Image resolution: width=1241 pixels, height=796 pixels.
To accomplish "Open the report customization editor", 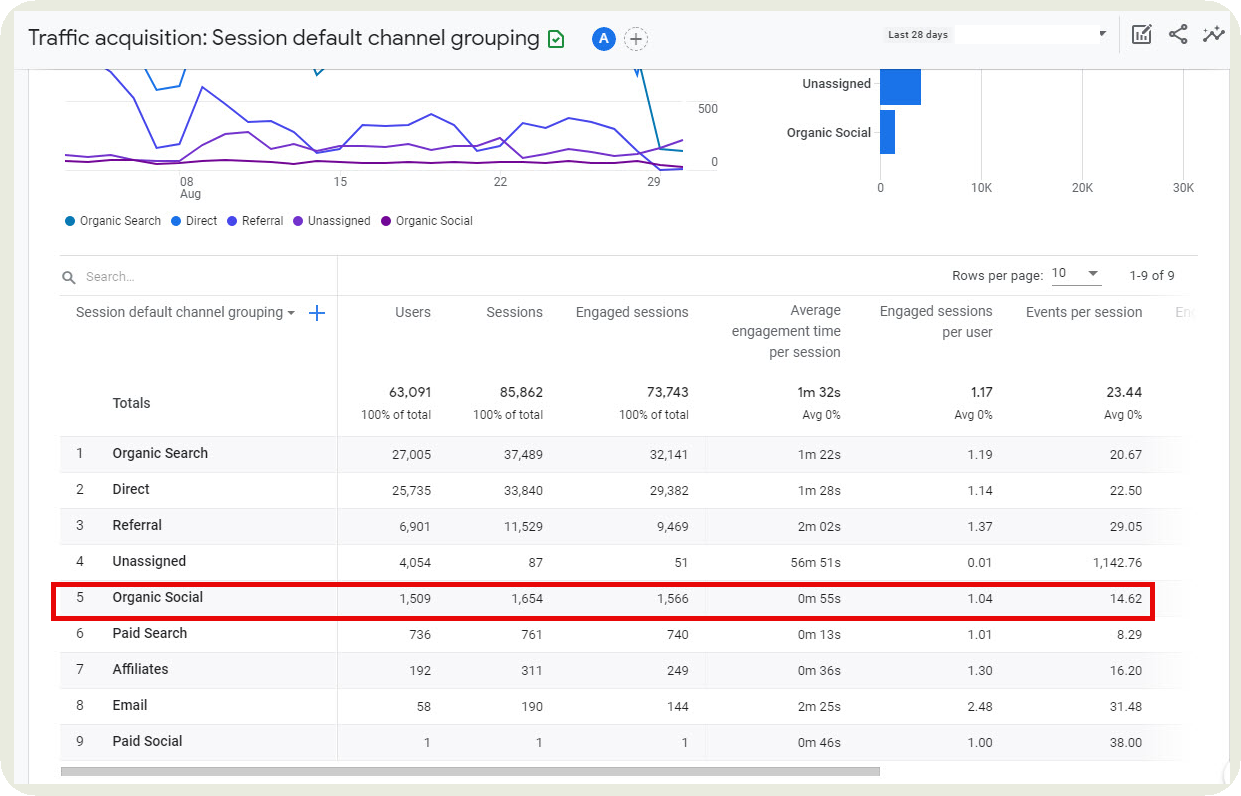I will coord(1141,33).
